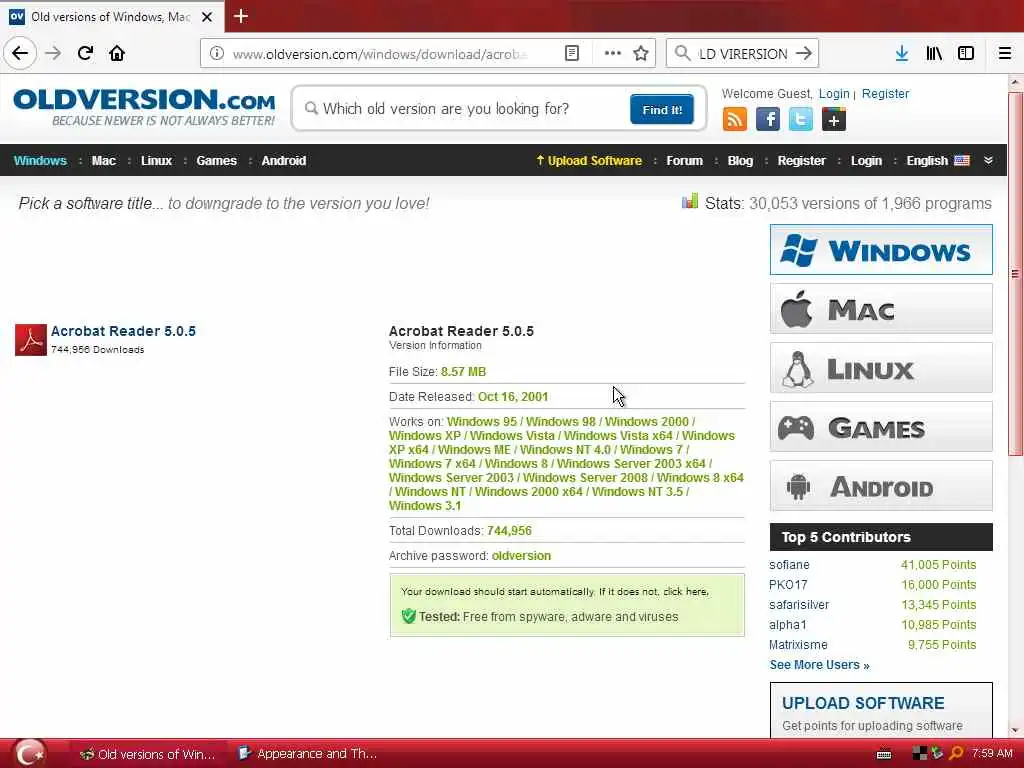The width and height of the screenshot is (1024, 768).
Task: Select the Windows nav menu item
Action: tap(40, 161)
